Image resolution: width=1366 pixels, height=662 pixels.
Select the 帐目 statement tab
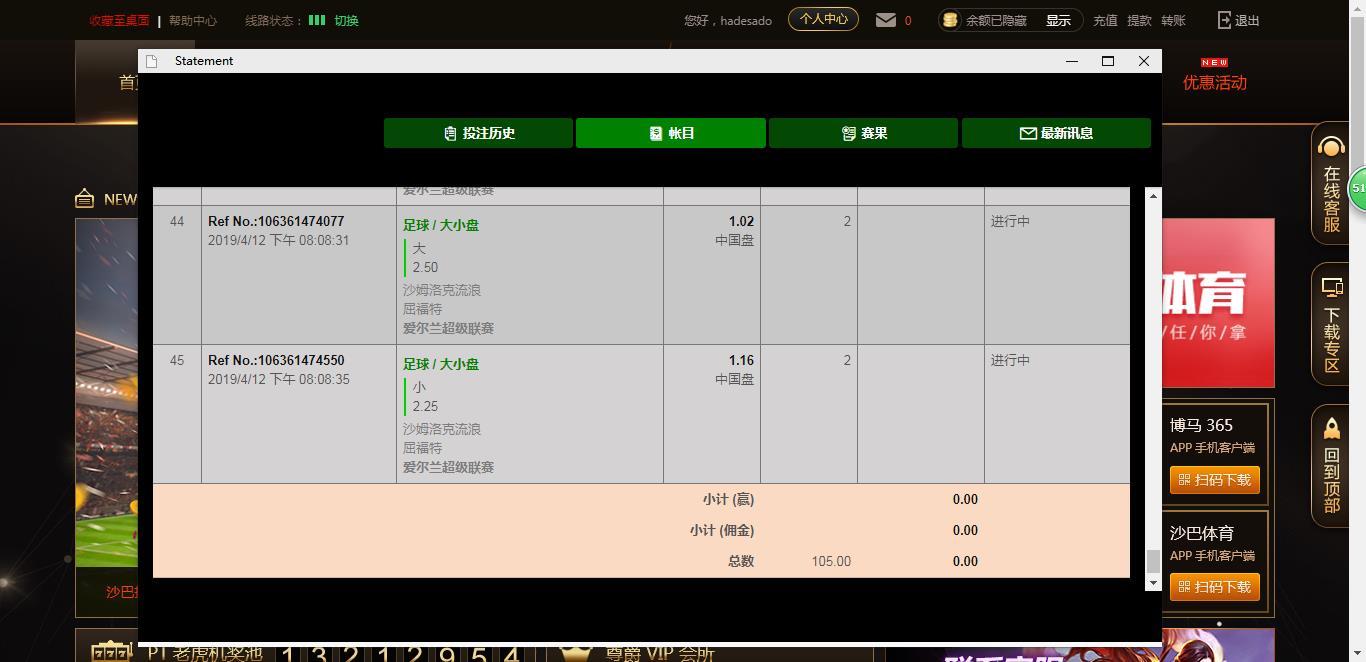click(x=671, y=133)
